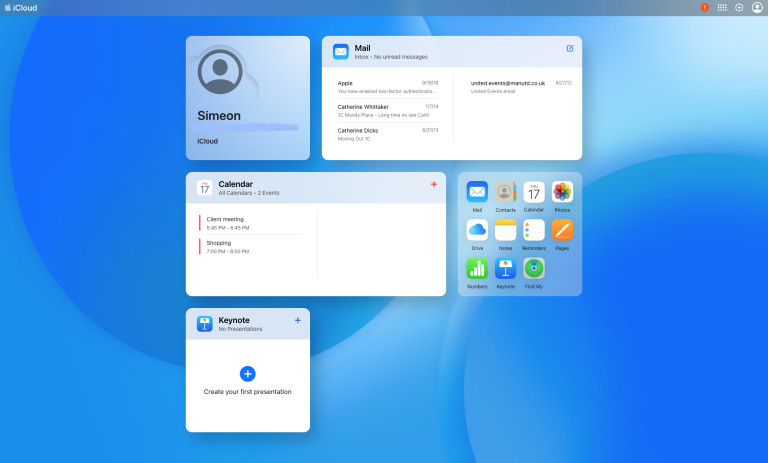Click the blue Create your first presentation button
The width and height of the screenshot is (768, 463).
(248, 373)
